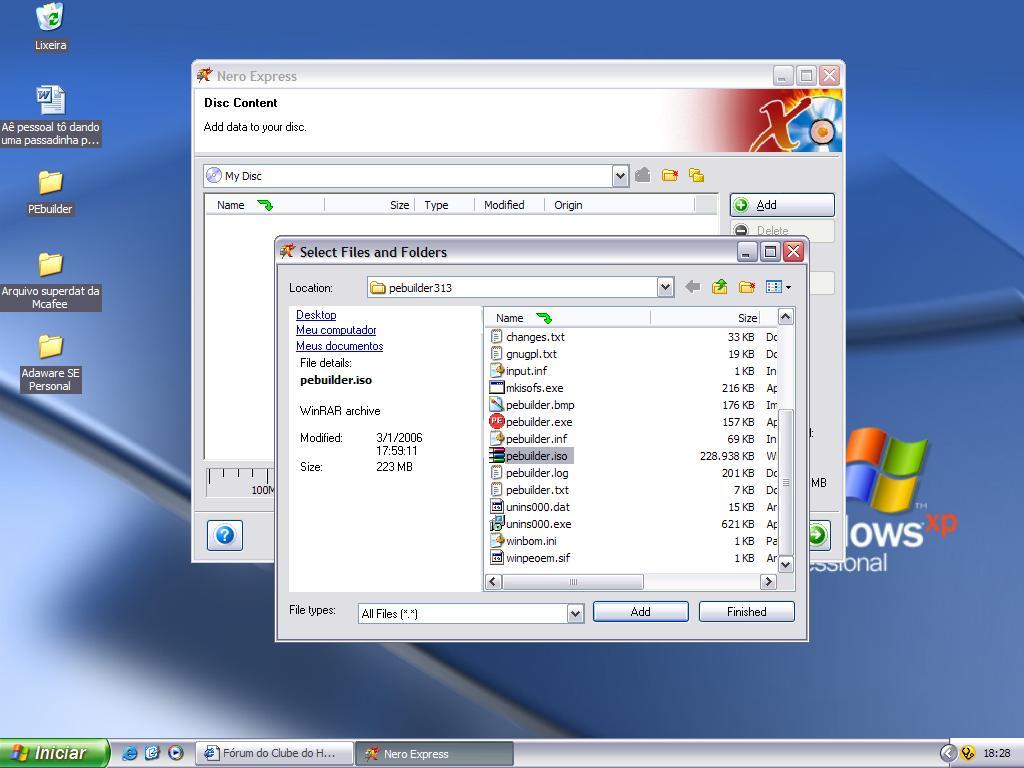Image resolution: width=1024 pixels, height=768 pixels.
Task: Expand the Location pebuilder313 dropdown
Action: [665, 287]
